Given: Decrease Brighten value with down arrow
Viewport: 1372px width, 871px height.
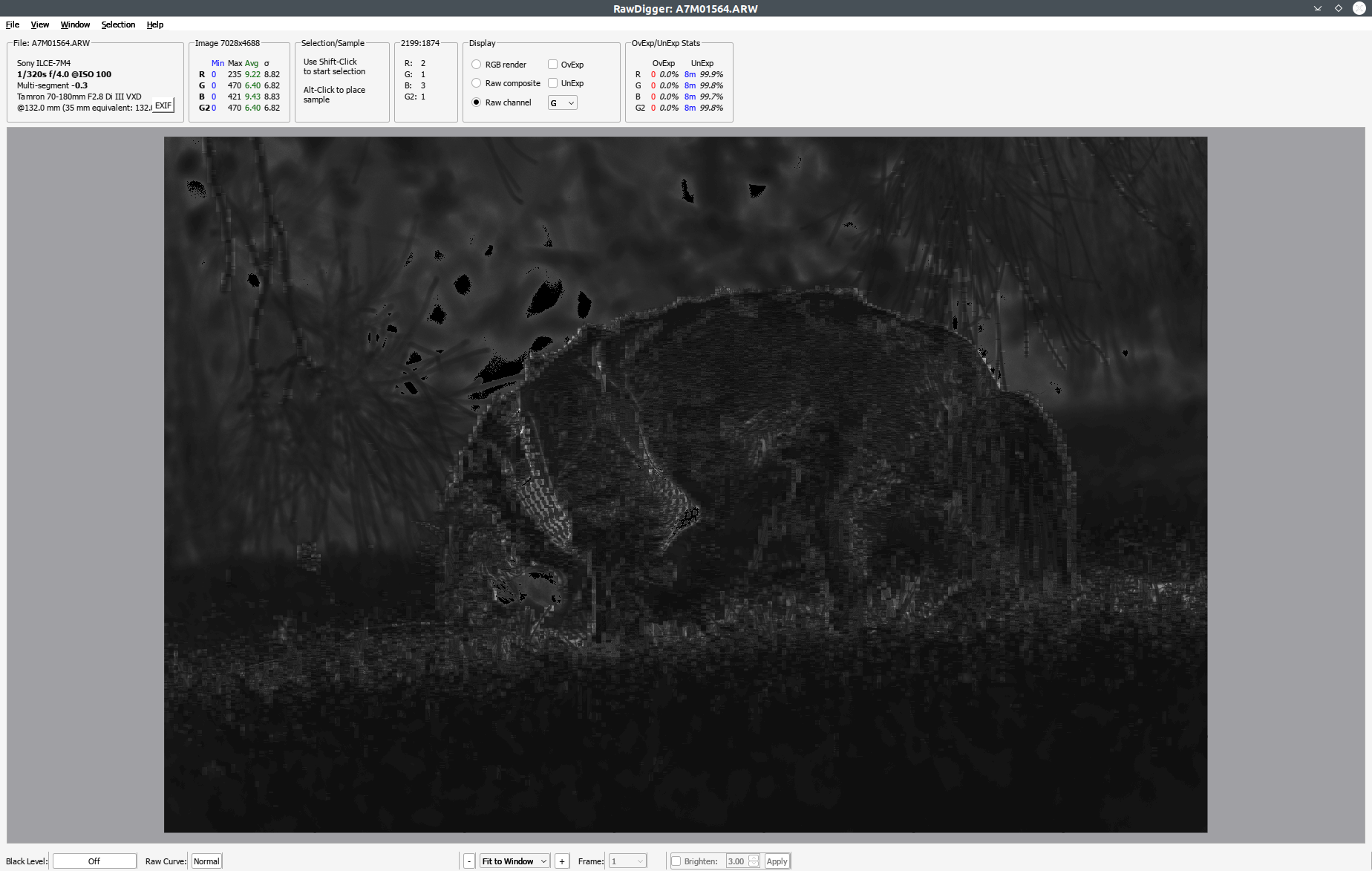Looking at the screenshot, I should [754, 864].
